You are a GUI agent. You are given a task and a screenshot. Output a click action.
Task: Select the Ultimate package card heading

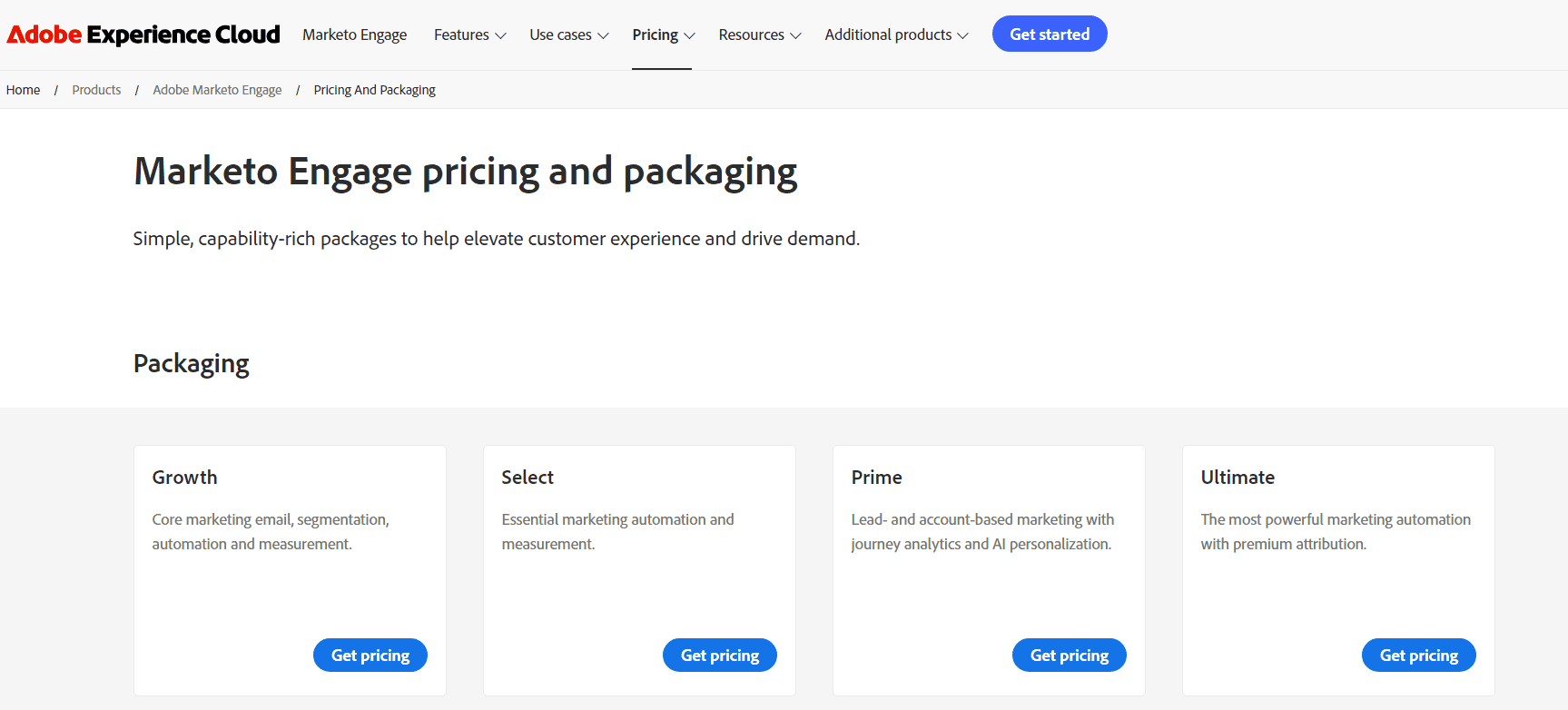tap(1238, 478)
